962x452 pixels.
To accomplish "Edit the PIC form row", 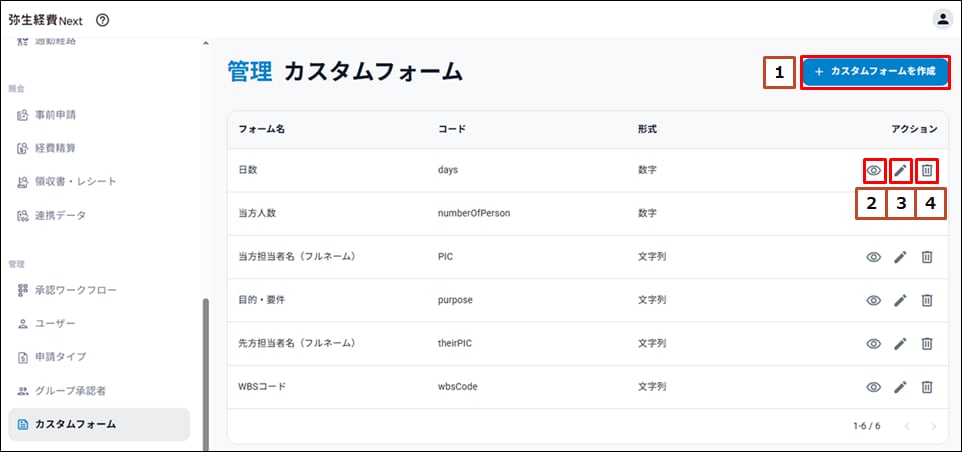I will pos(900,257).
